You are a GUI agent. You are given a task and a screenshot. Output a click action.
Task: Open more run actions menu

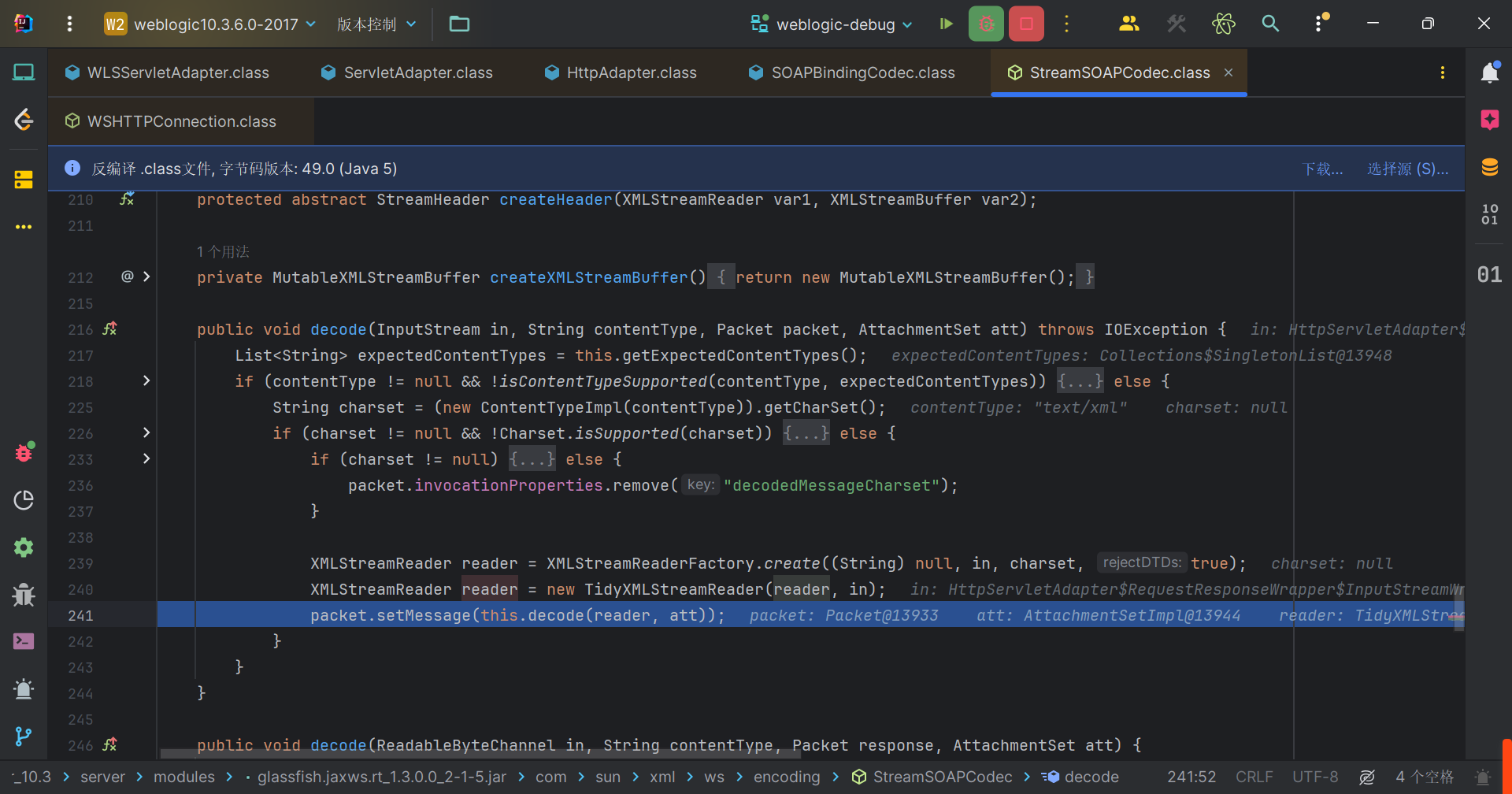(x=1067, y=24)
